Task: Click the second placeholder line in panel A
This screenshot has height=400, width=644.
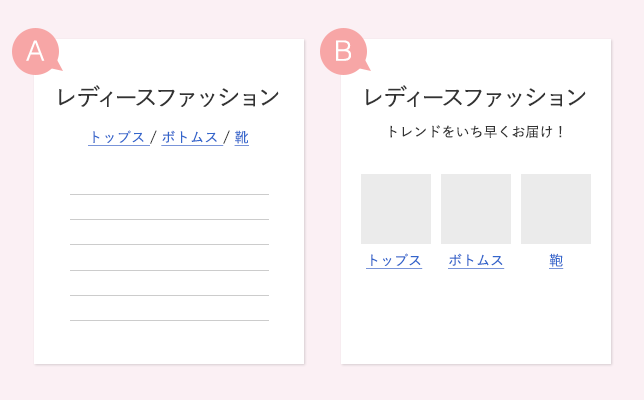Action: [169, 219]
